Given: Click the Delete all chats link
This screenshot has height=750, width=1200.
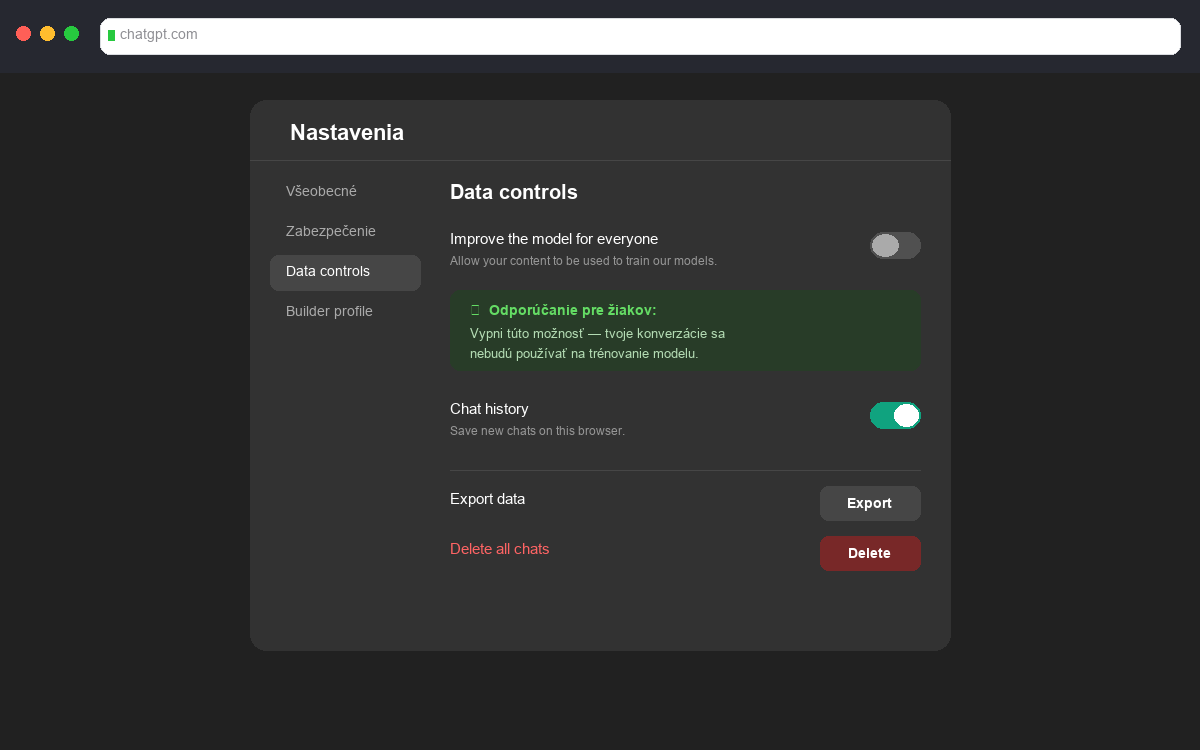Looking at the screenshot, I should point(499,549).
